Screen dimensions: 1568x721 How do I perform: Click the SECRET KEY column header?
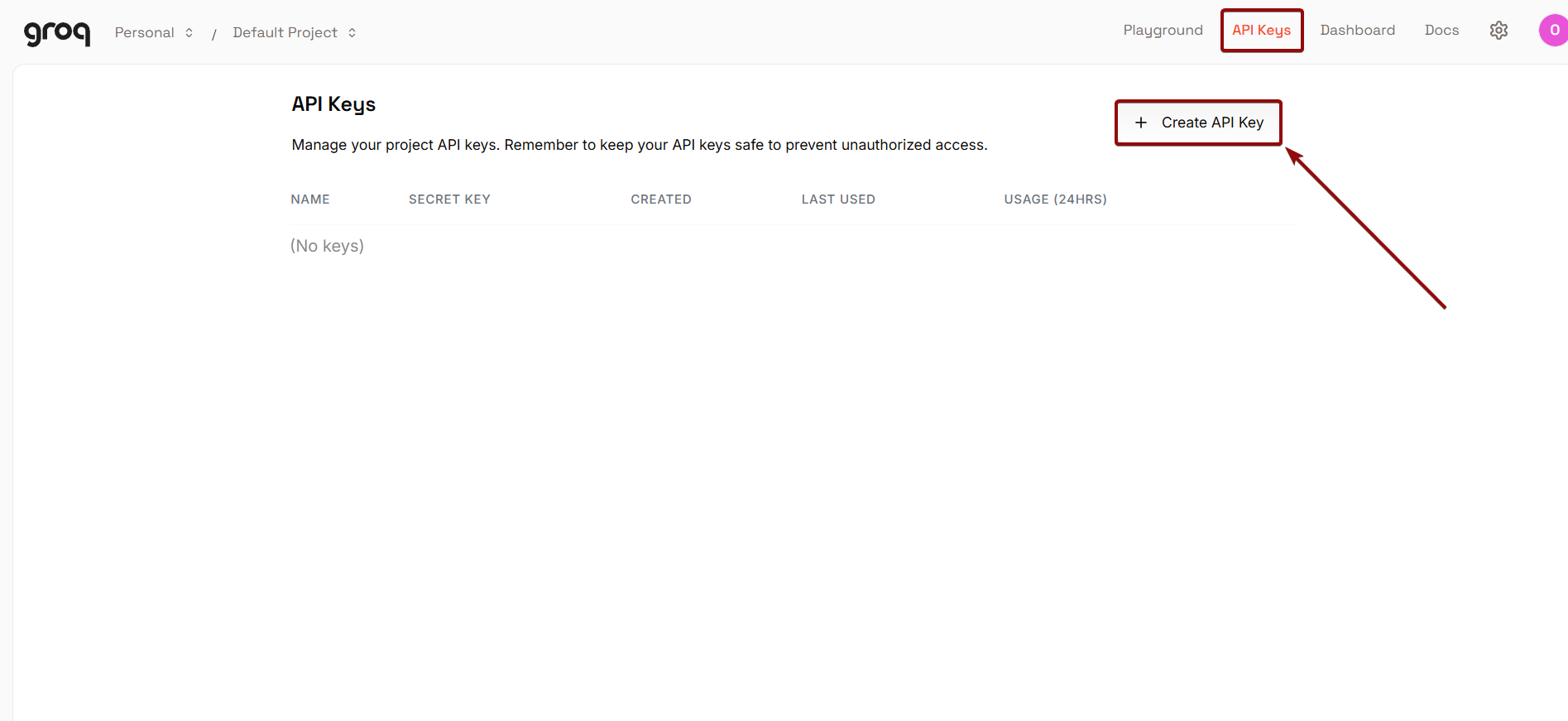point(449,199)
